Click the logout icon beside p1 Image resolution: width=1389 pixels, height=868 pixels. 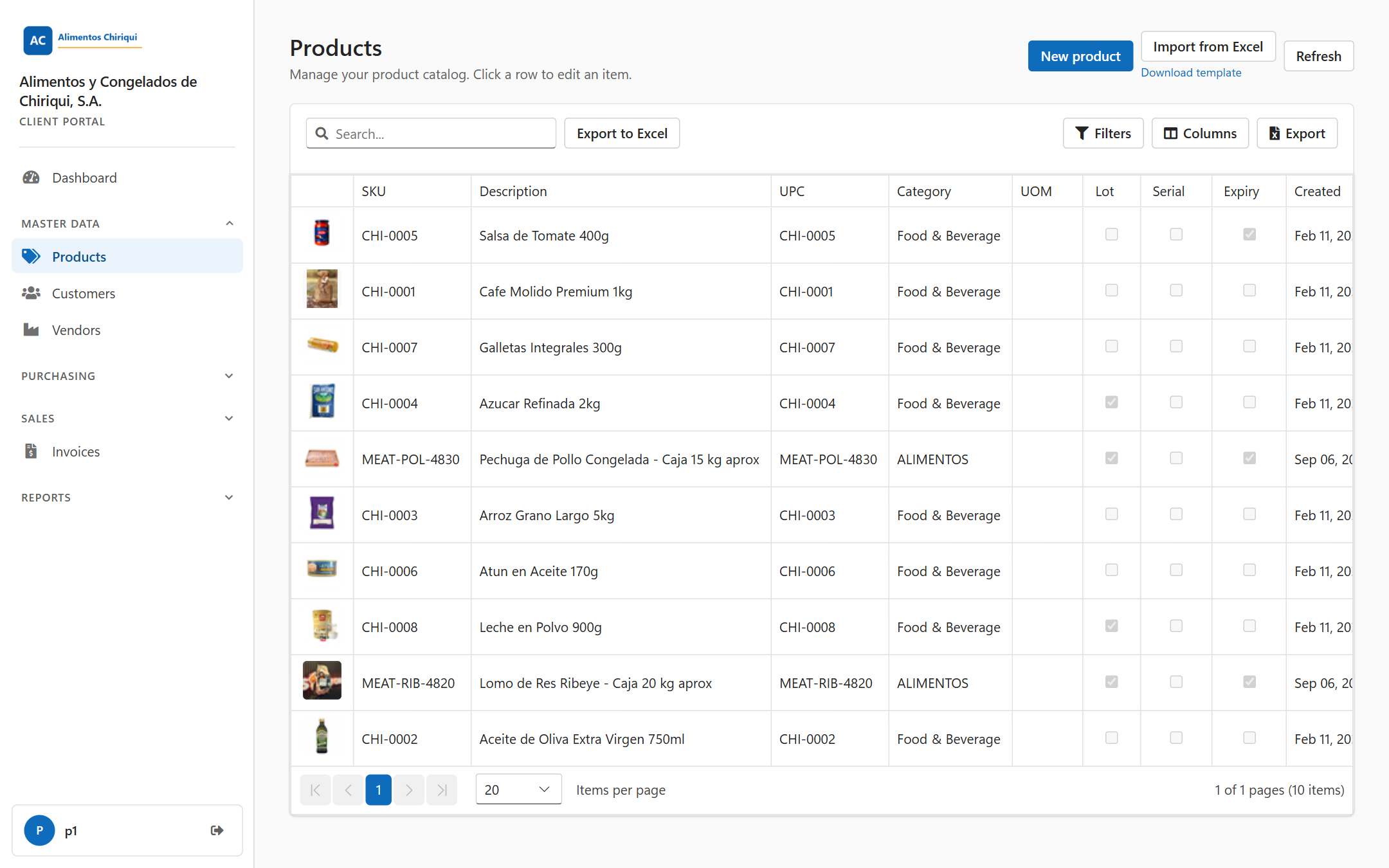coord(217,830)
